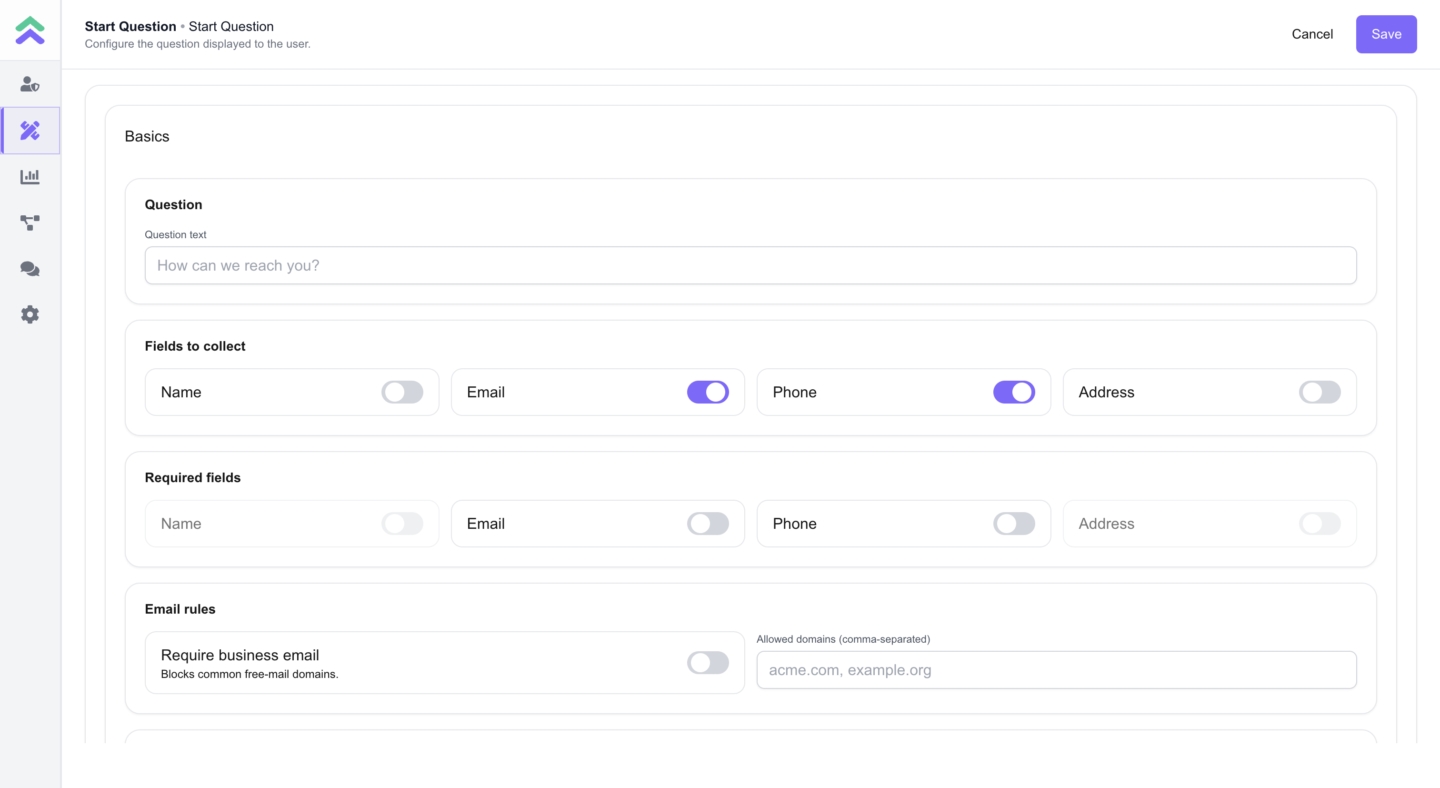The height and width of the screenshot is (788, 1440).
Task: Disable Email in Fields to collect
Action: (708, 392)
